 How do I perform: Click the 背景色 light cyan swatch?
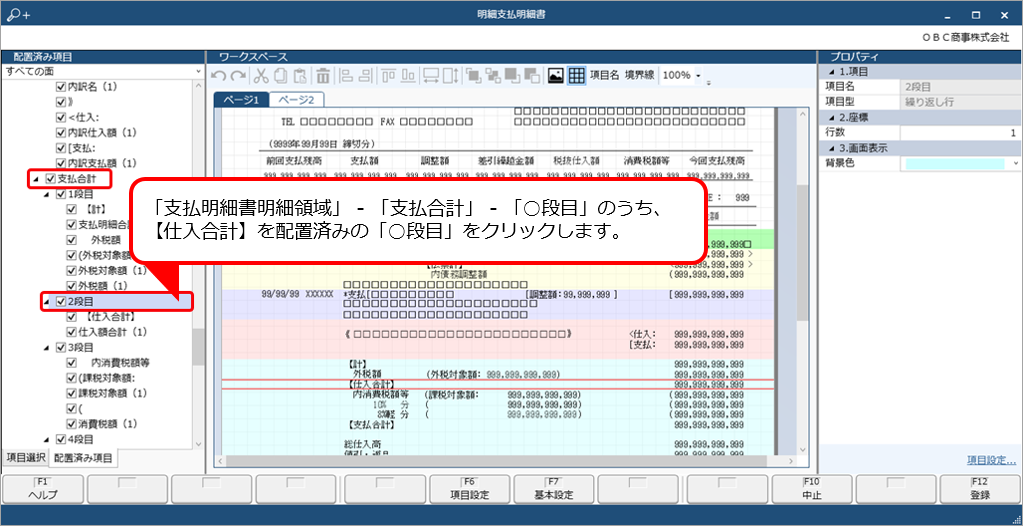point(955,163)
